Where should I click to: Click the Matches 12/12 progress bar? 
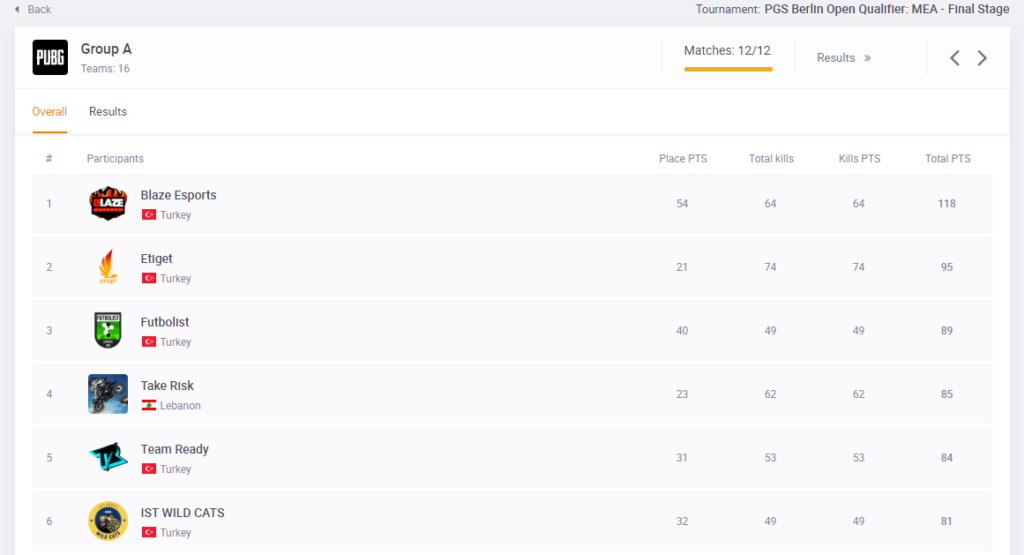[728, 68]
